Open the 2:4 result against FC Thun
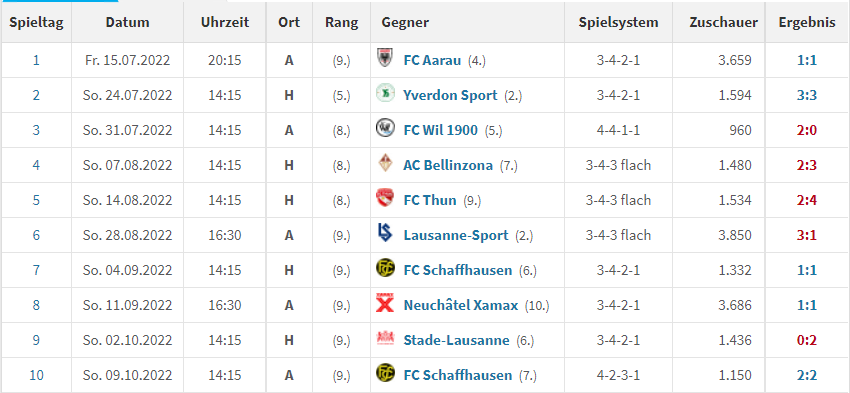Image resolution: width=850 pixels, height=393 pixels. [x=807, y=200]
